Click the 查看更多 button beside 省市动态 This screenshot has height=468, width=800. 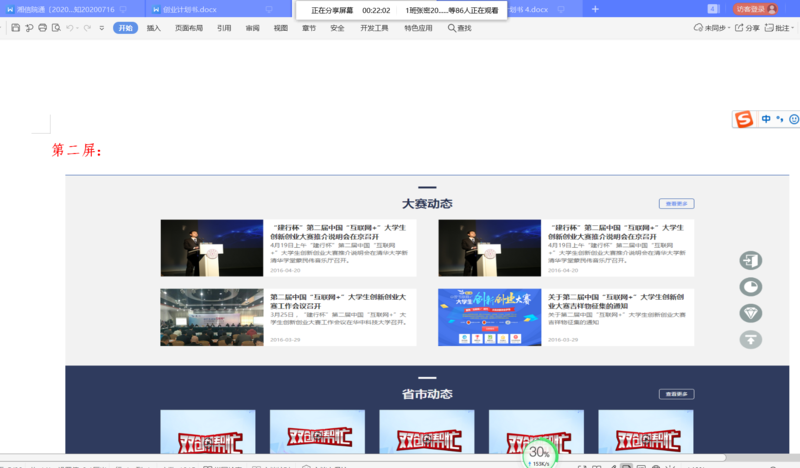[677, 394]
